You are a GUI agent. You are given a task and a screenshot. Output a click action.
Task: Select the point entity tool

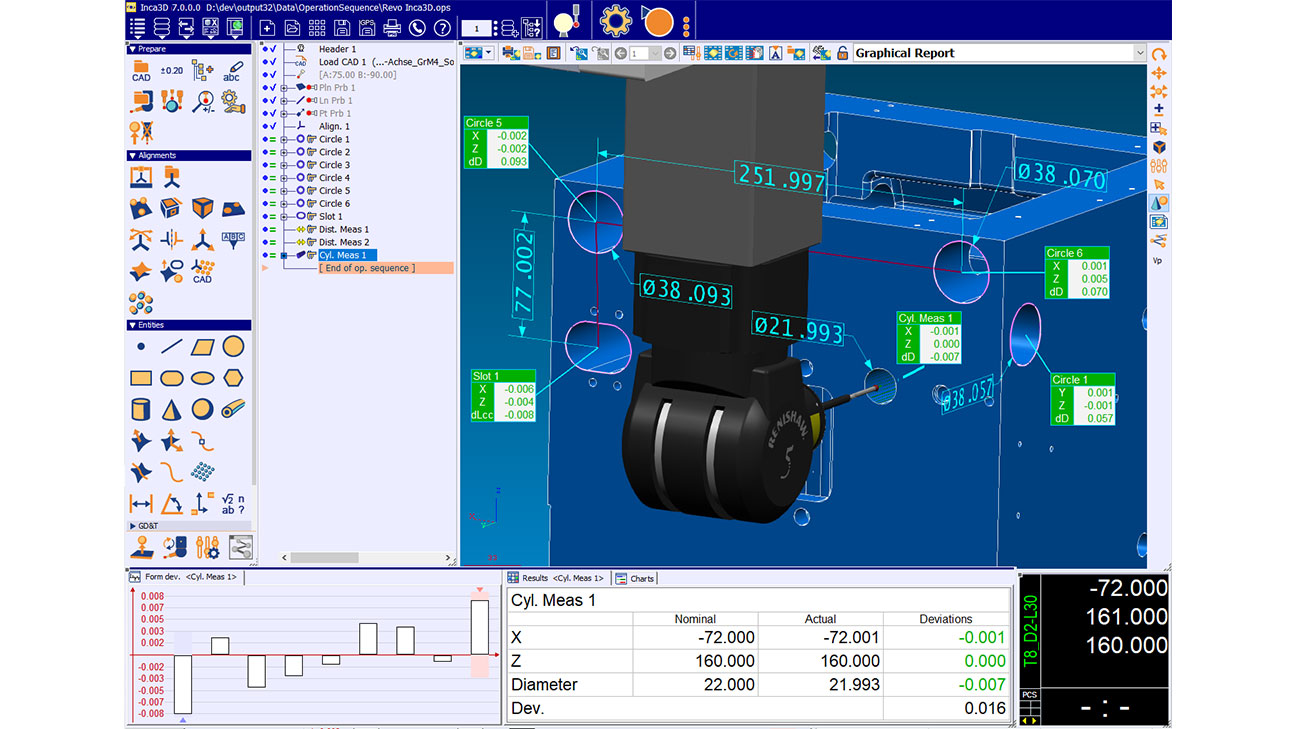click(141, 347)
